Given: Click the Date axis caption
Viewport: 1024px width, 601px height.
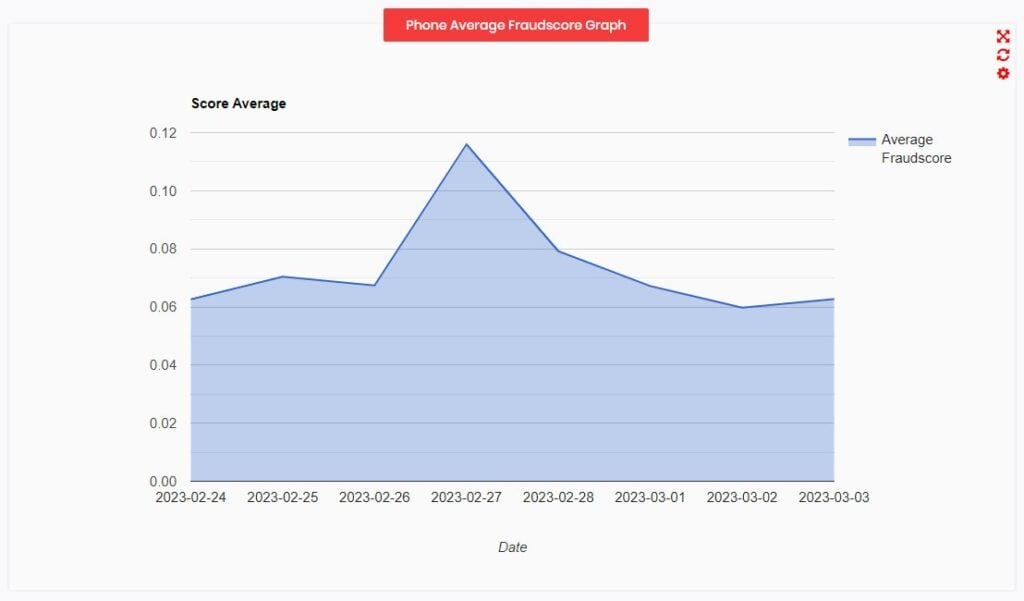Looking at the screenshot, I should 513,547.
